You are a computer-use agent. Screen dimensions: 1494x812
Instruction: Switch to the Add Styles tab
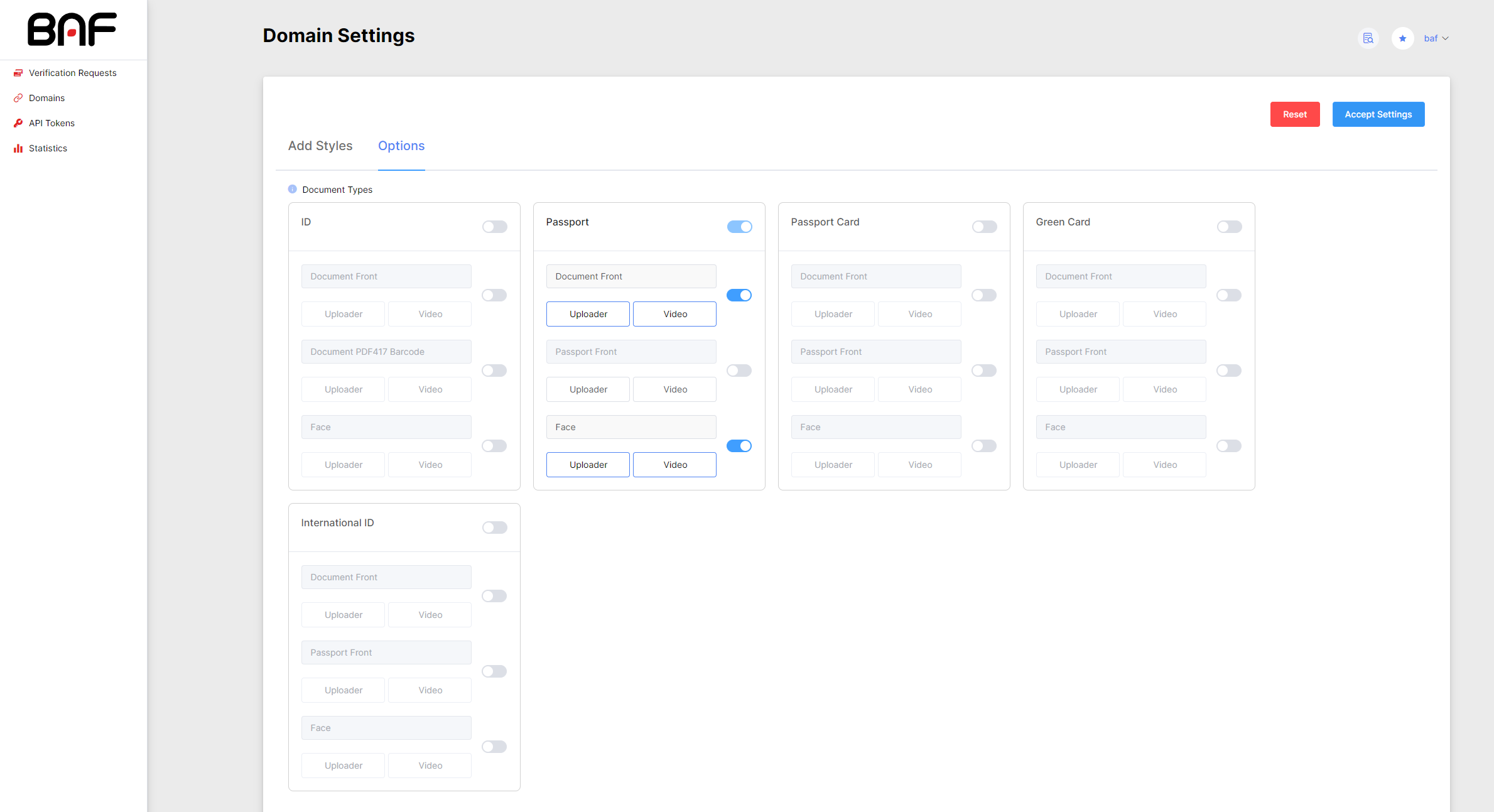[x=320, y=146]
